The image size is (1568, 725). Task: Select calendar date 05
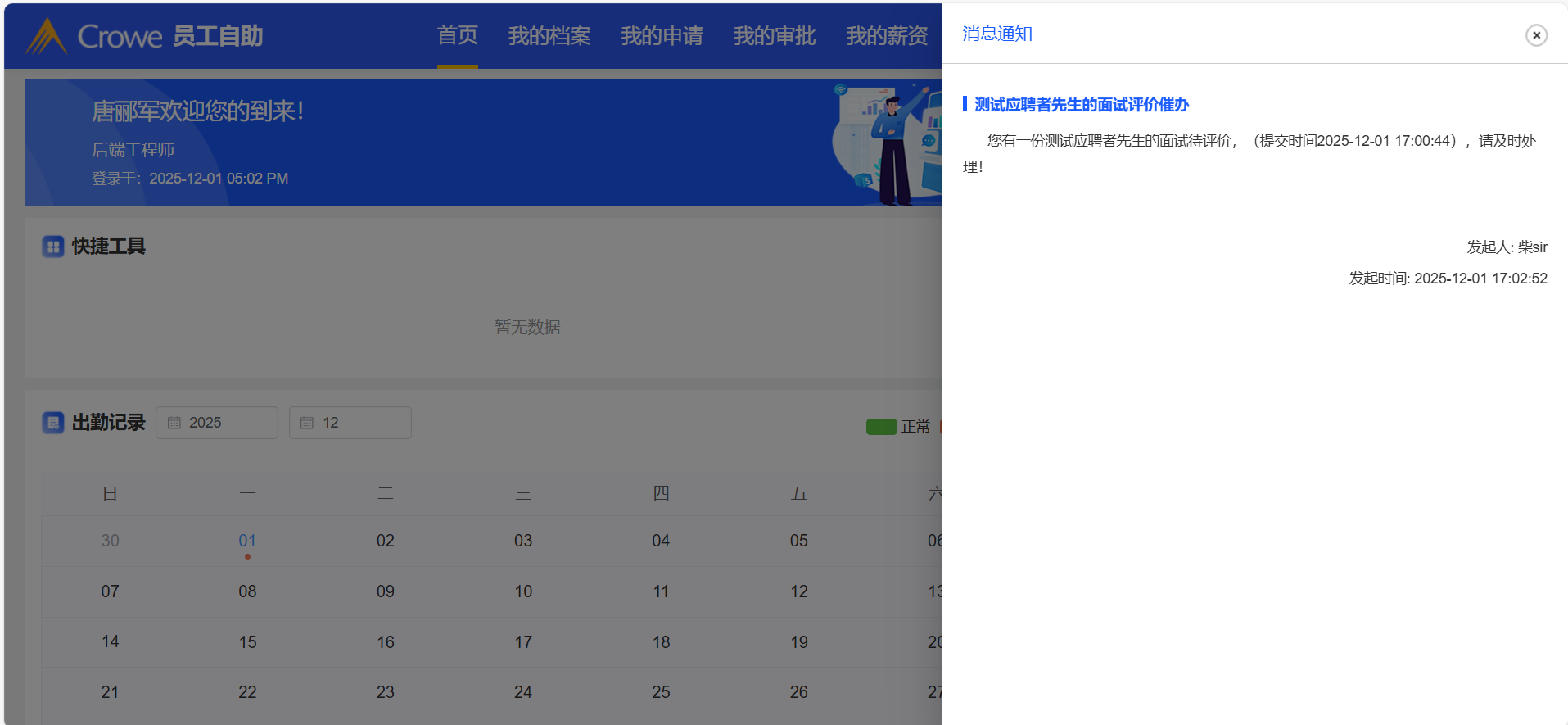tap(799, 541)
